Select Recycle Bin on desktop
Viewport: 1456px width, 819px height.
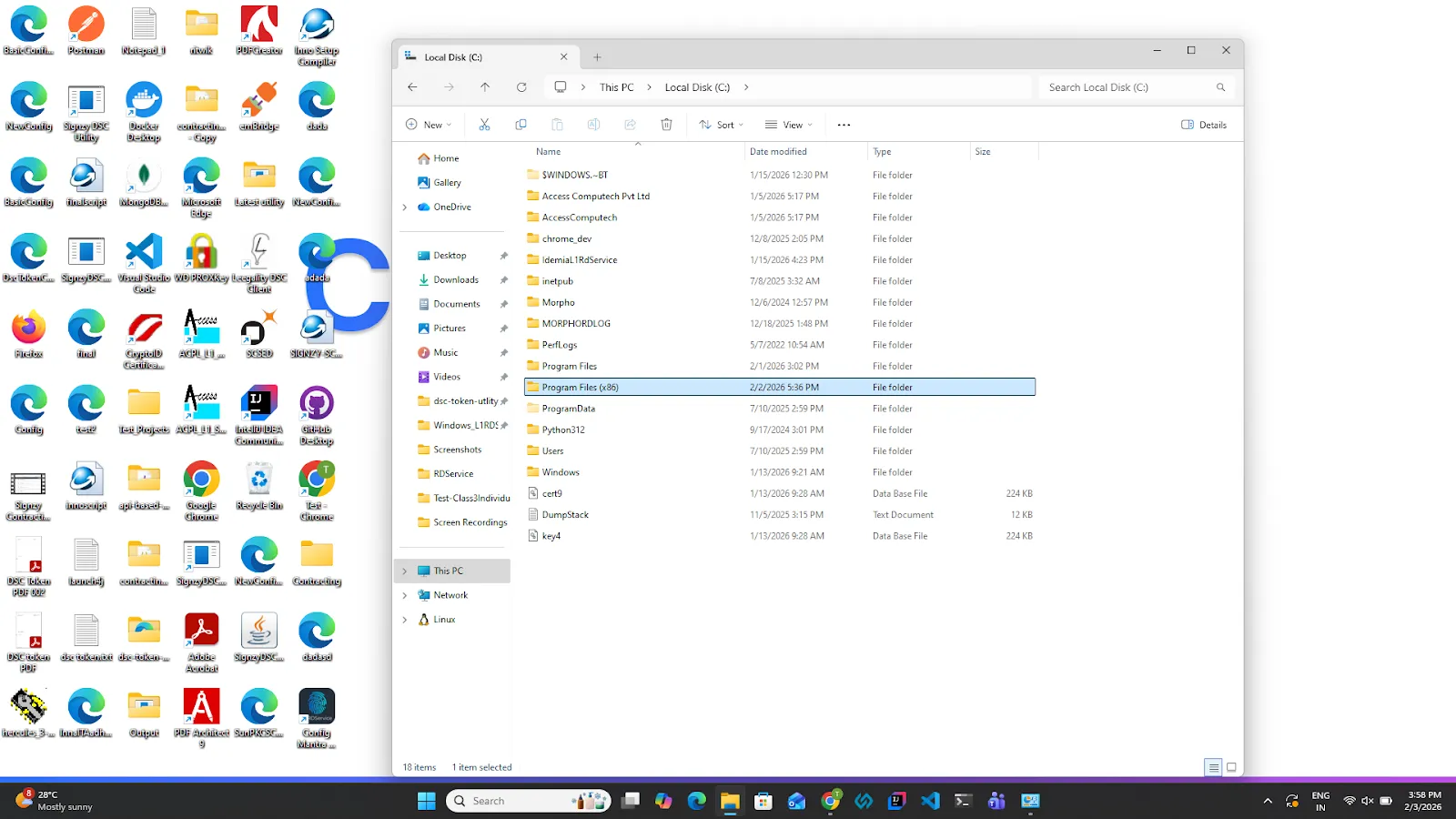(259, 486)
